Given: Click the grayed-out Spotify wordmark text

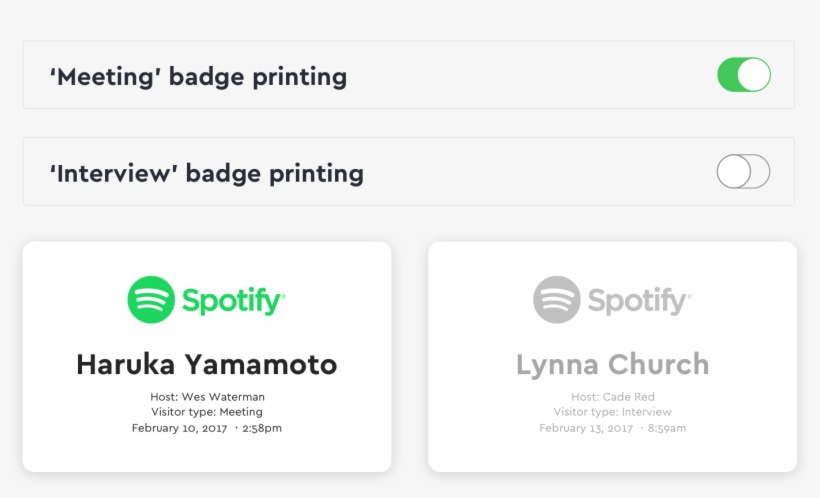Looking at the screenshot, I should (x=638, y=301).
